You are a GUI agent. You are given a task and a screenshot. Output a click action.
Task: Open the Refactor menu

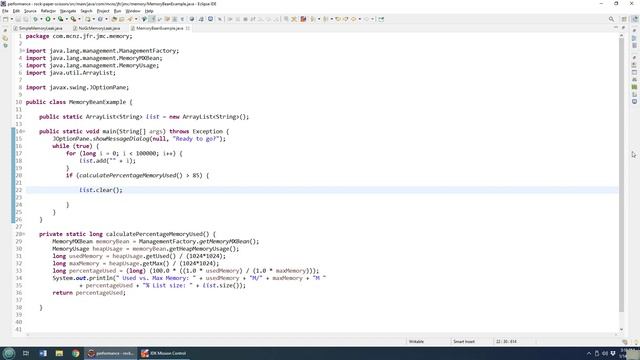pyautogui.click(x=48, y=11)
